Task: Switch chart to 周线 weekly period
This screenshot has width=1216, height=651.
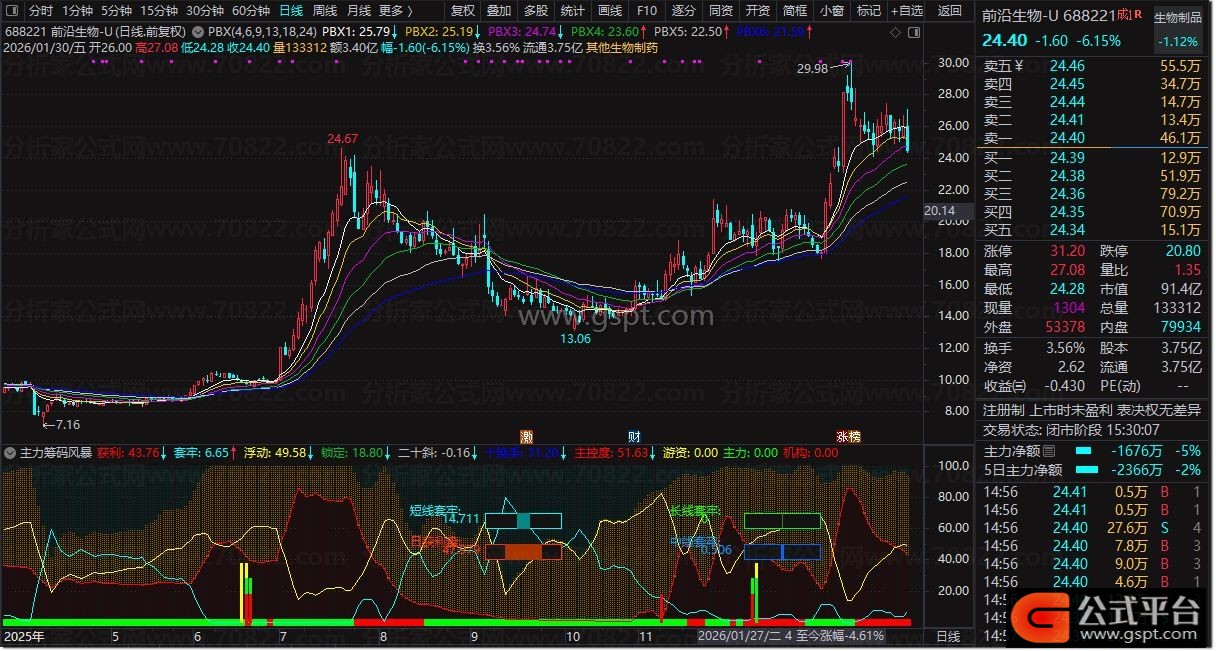Action: [325, 11]
